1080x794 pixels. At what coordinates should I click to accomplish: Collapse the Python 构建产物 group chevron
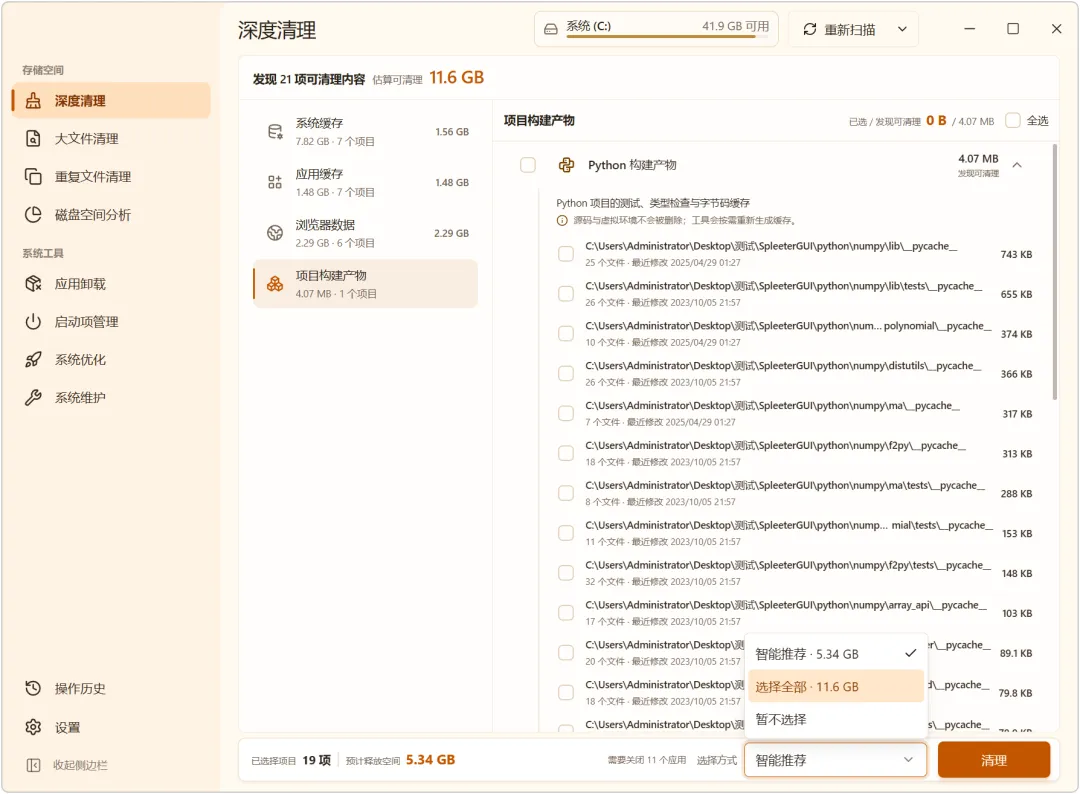(x=1017, y=165)
